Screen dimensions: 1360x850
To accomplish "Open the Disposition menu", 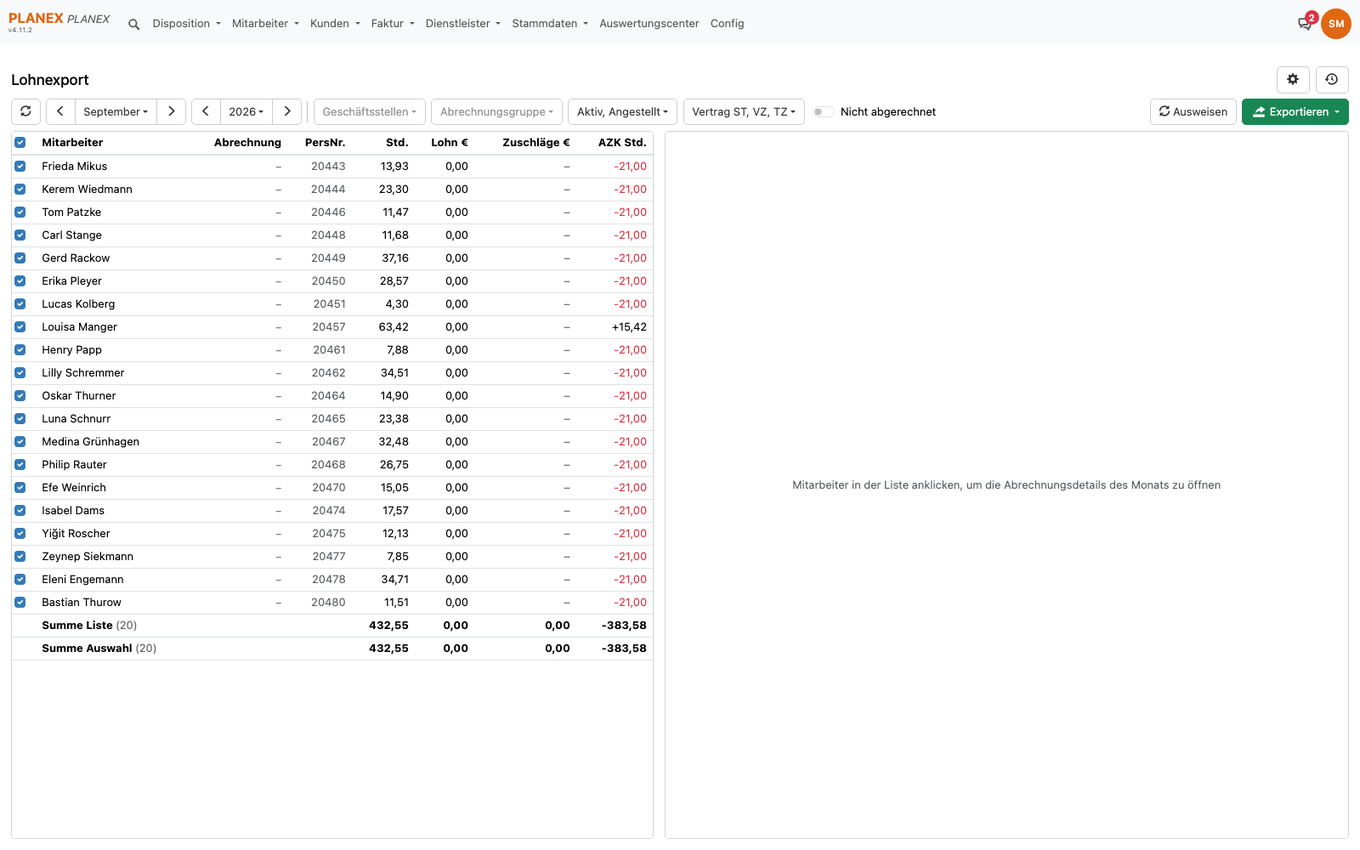I will (187, 24).
